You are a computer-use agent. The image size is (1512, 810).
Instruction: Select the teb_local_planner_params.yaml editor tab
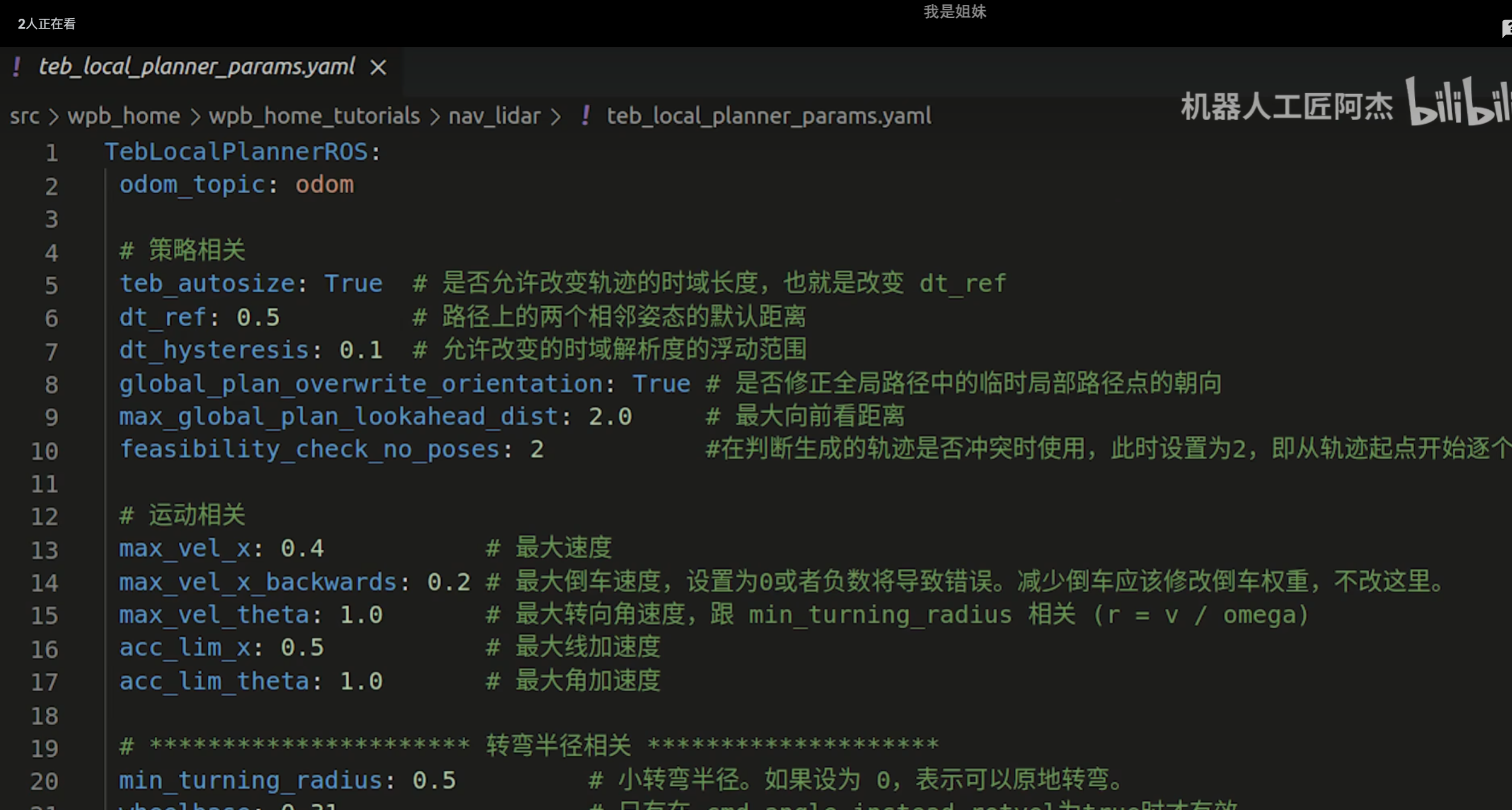[196, 66]
